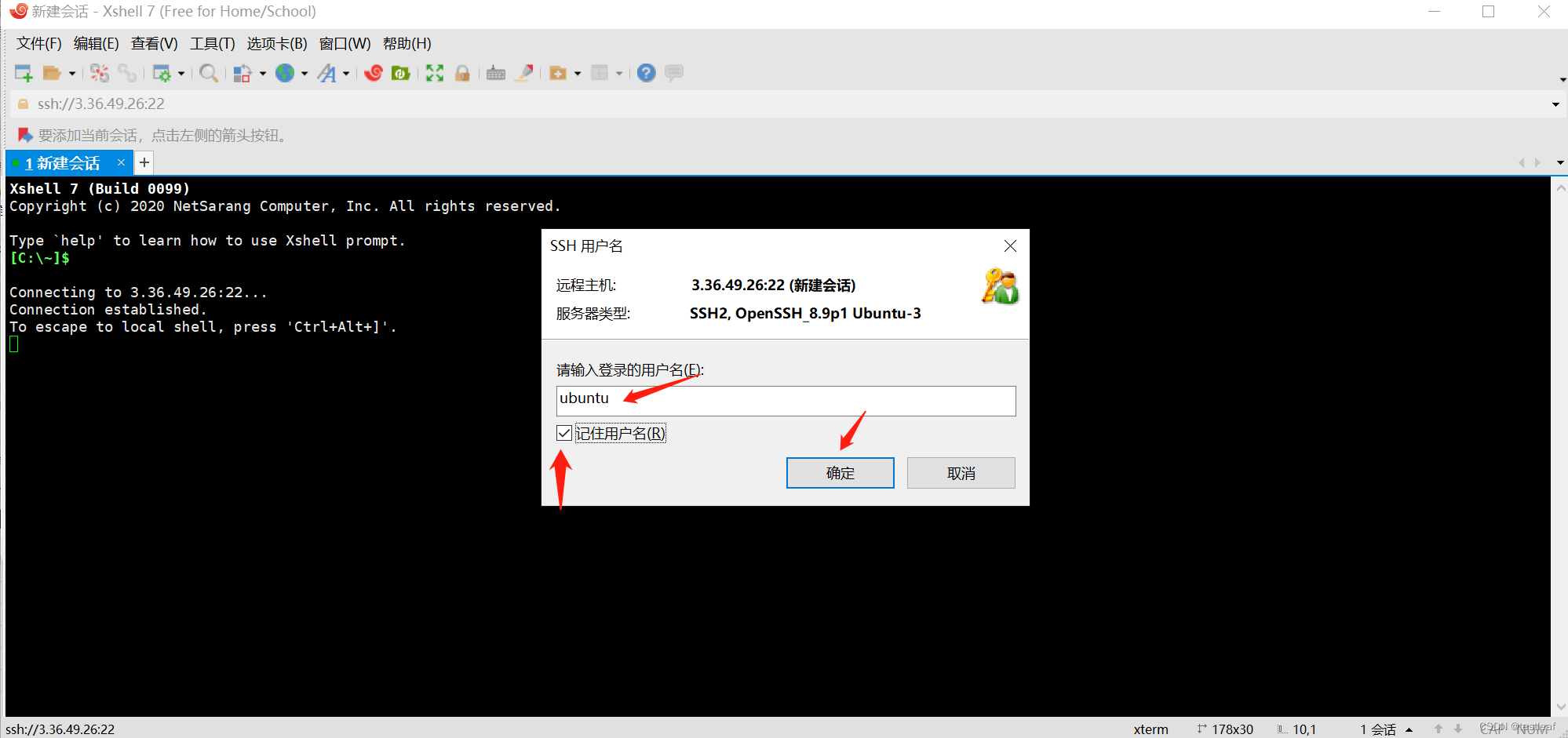
Task: Open the session Properties gear icon
Action: 162,73
